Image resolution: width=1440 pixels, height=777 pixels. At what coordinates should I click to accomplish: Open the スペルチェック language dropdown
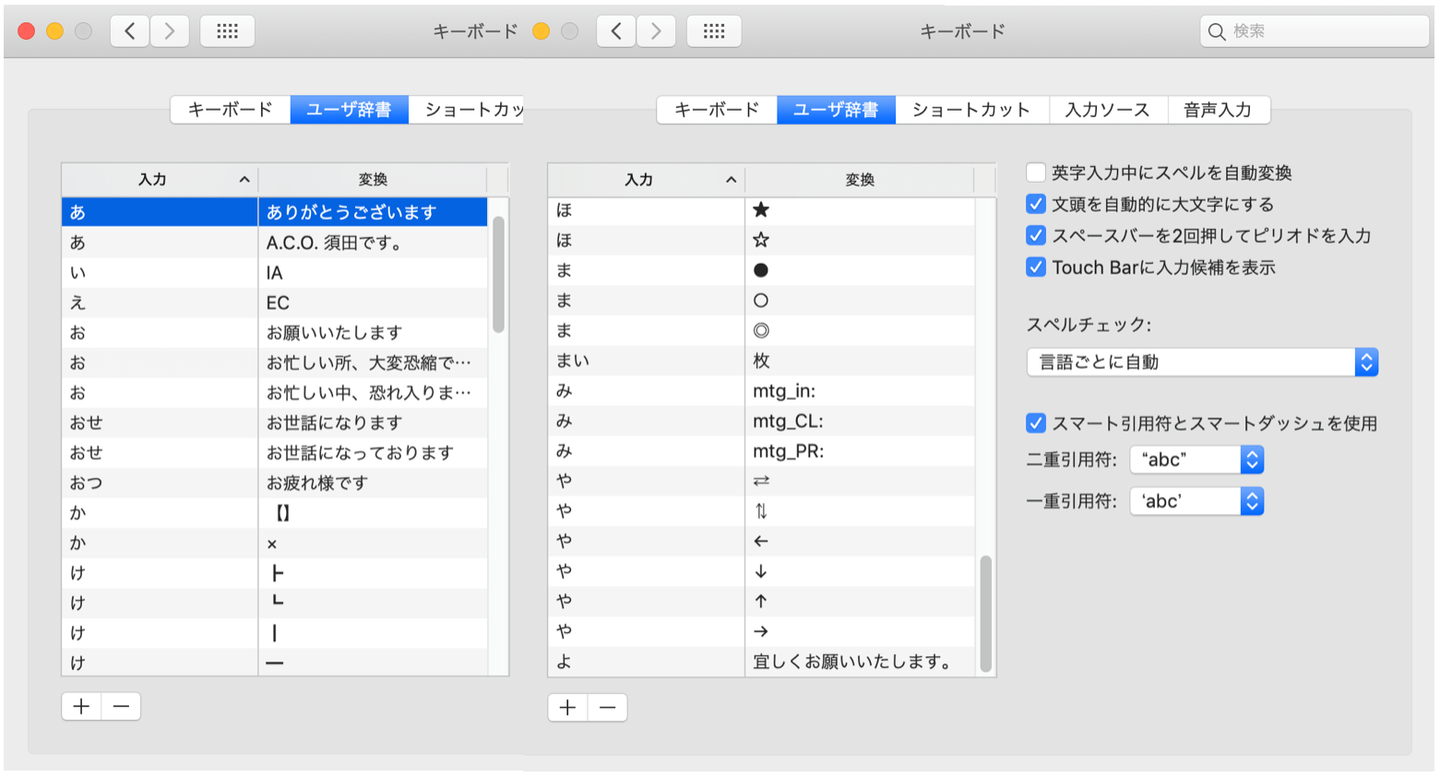click(1202, 362)
